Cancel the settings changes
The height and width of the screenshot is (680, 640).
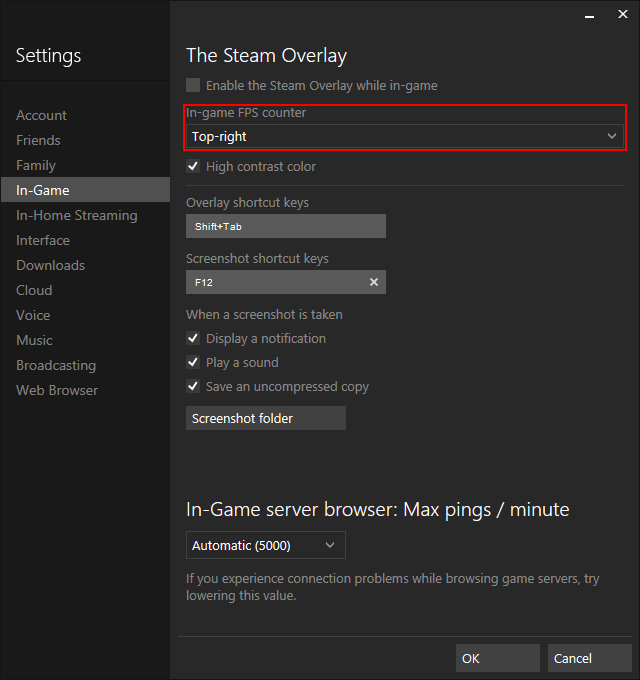click(589, 658)
